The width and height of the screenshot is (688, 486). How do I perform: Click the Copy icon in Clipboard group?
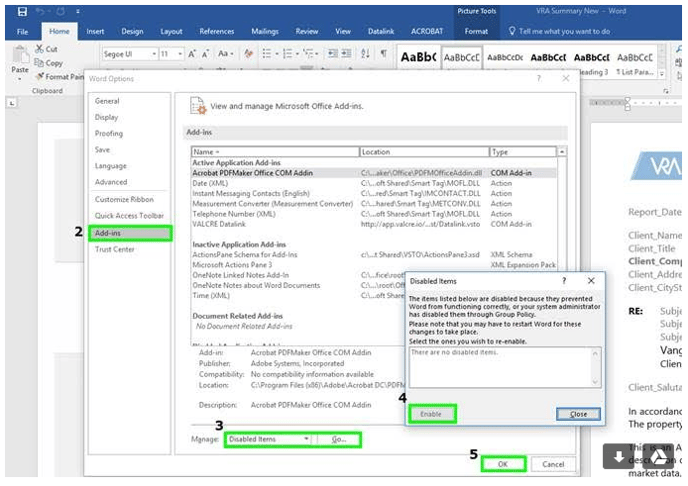point(40,62)
